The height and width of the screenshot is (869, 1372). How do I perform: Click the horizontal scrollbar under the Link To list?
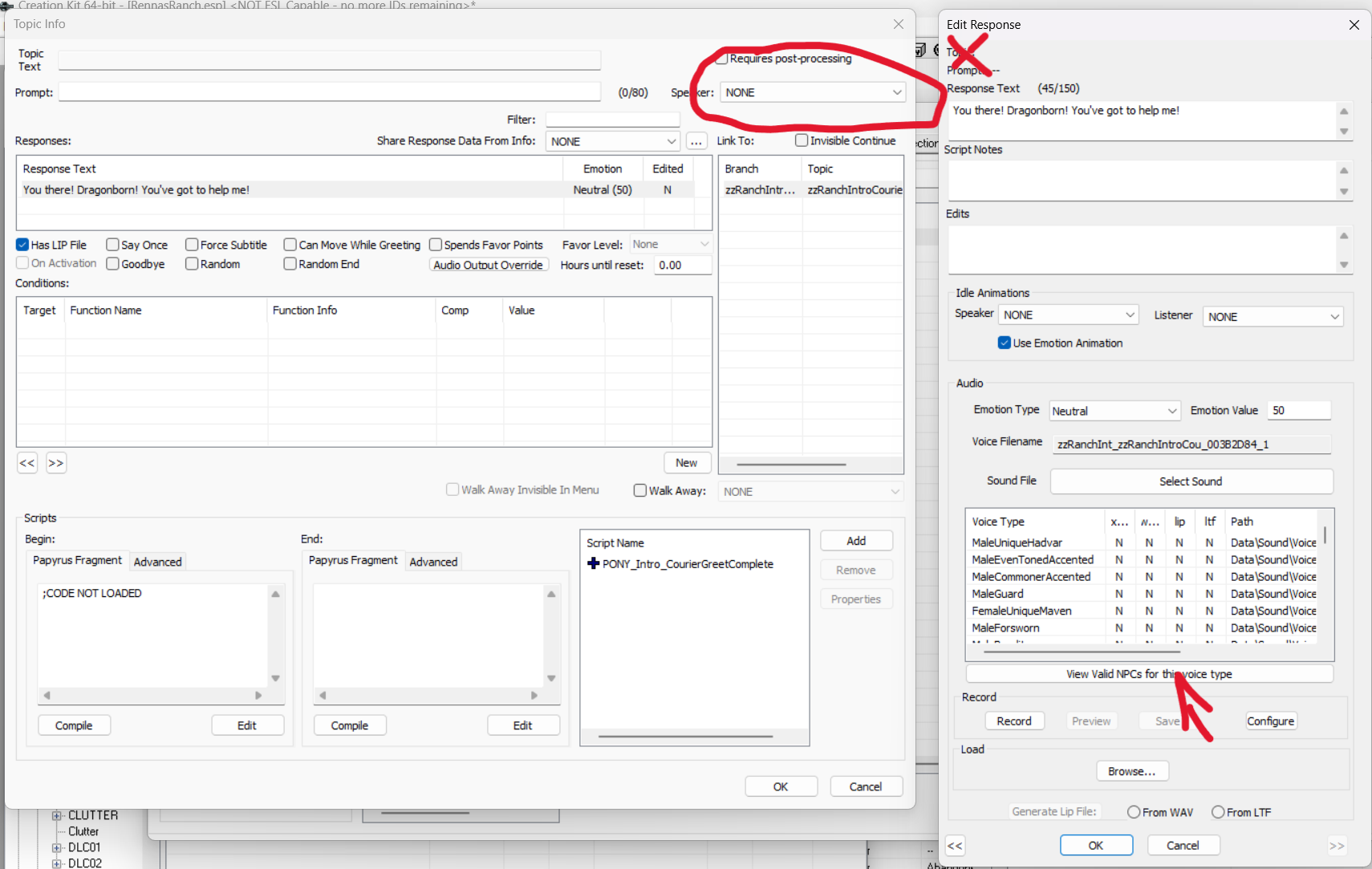[x=791, y=464]
